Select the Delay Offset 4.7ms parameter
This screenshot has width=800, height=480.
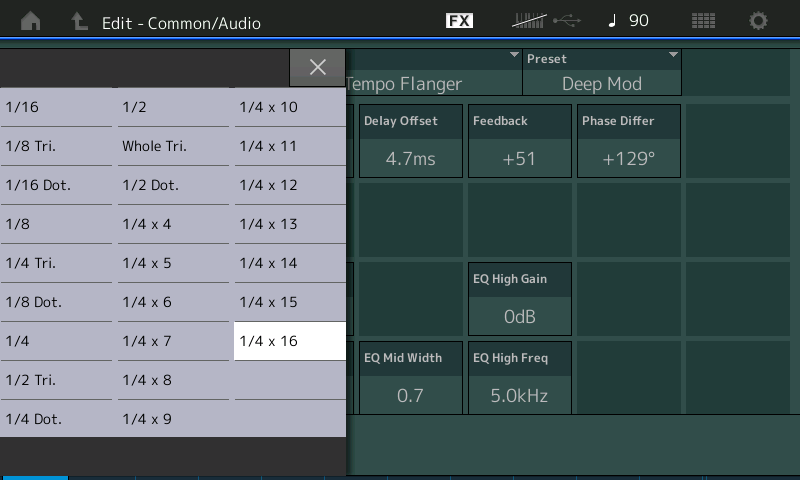pyautogui.click(x=411, y=141)
